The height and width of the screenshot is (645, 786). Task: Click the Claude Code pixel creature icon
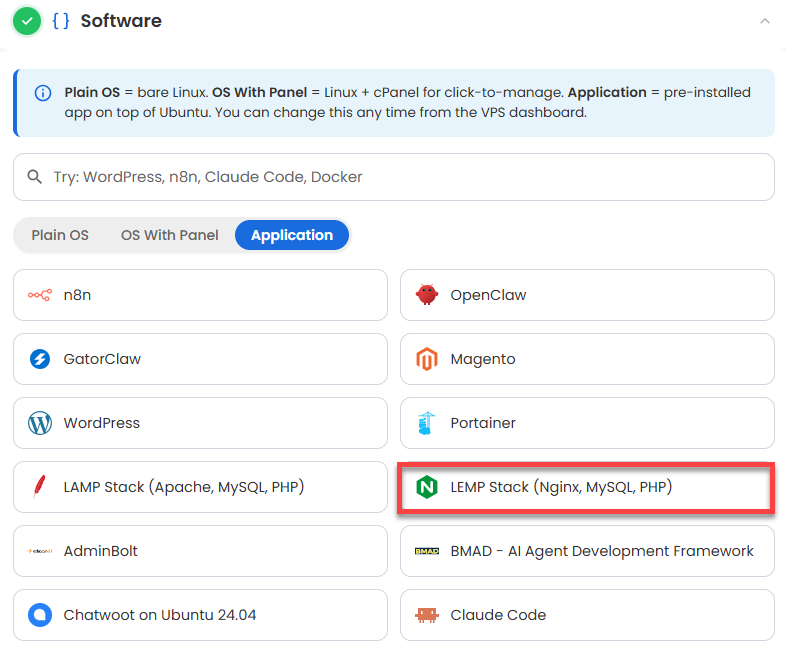427,615
